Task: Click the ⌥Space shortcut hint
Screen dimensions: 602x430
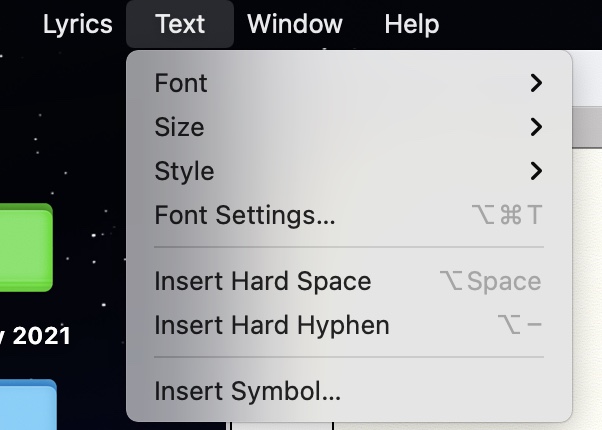Action: pos(490,282)
